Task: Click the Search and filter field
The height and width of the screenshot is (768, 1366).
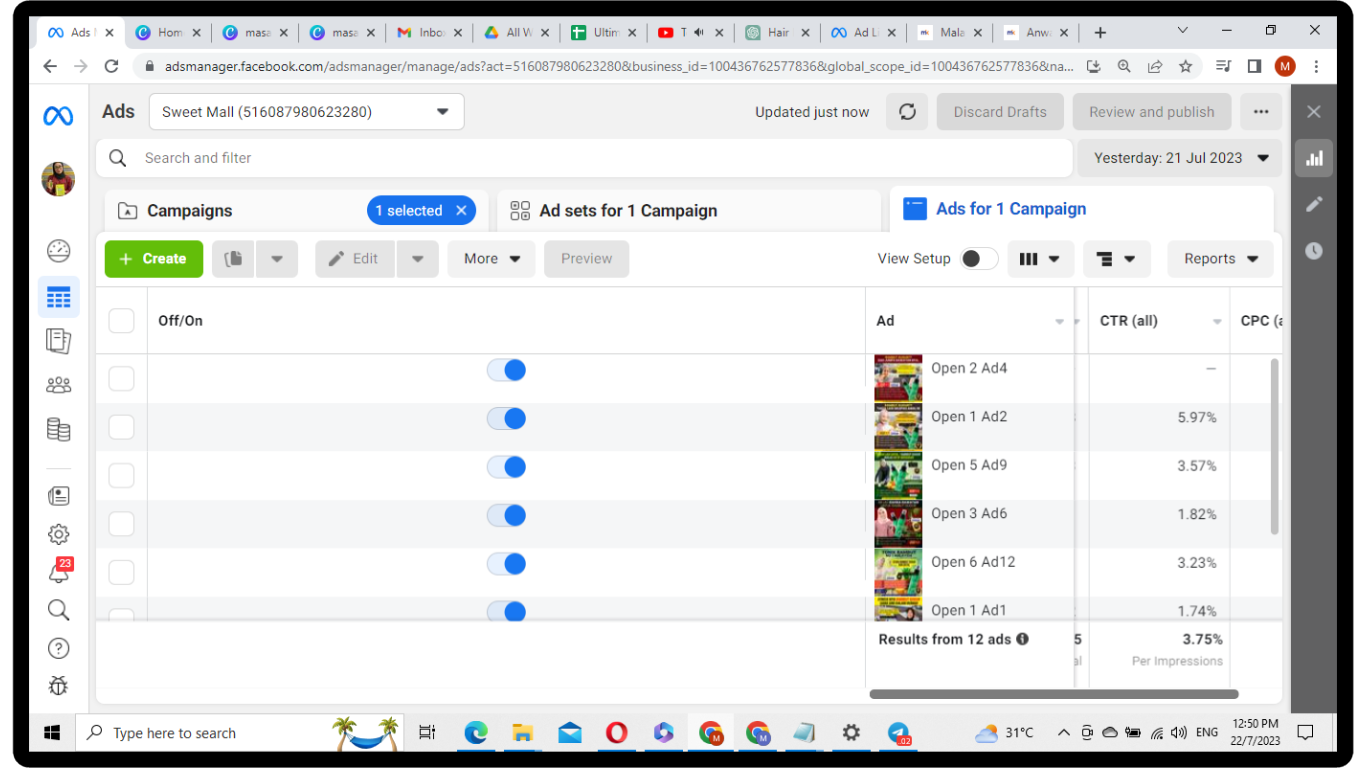Action: coord(584,158)
